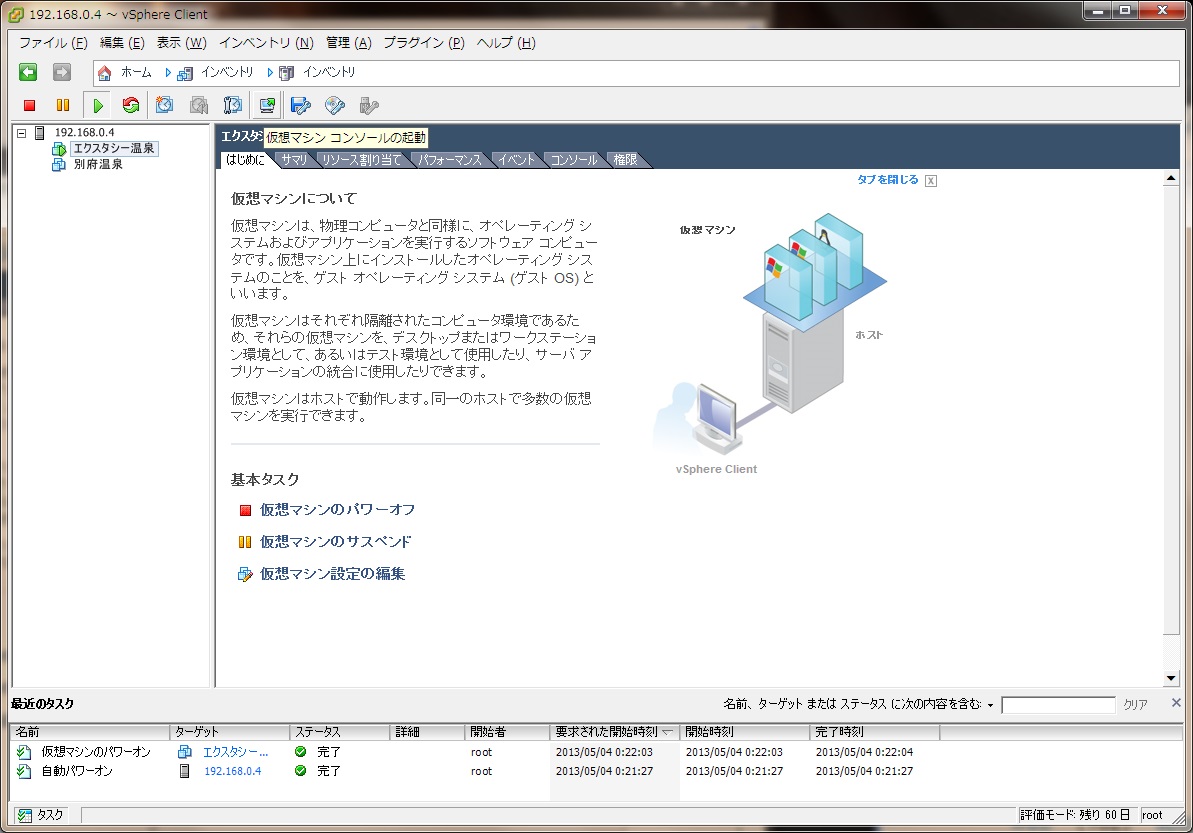
Task: Click the reset virtual machine icon
Action: click(131, 105)
